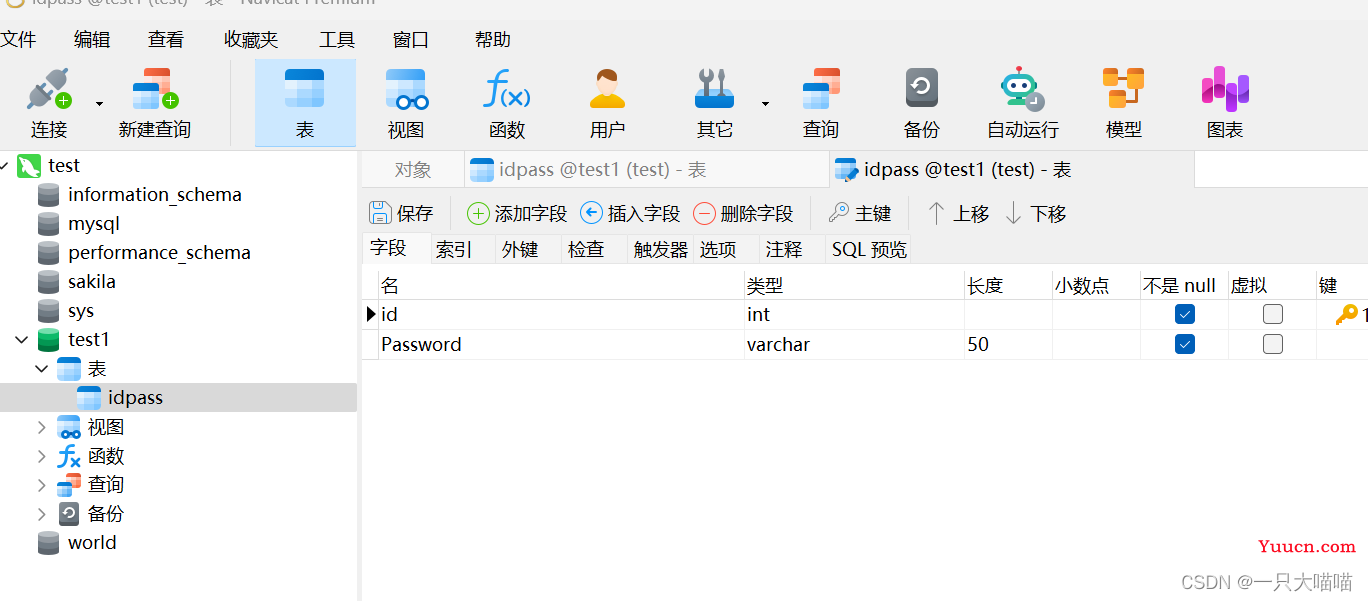
Task: Open the Connection dropdown arrow
Action: tap(99, 103)
